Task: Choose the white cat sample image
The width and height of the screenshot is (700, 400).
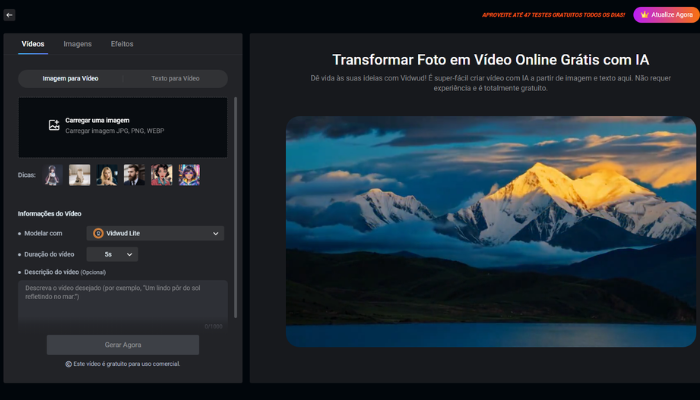Action: click(79, 175)
